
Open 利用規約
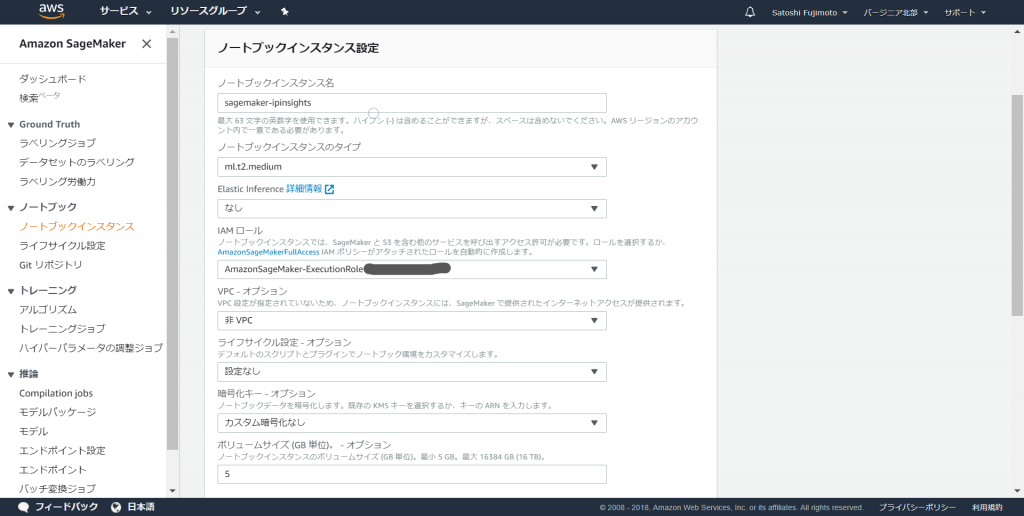coord(987,508)
